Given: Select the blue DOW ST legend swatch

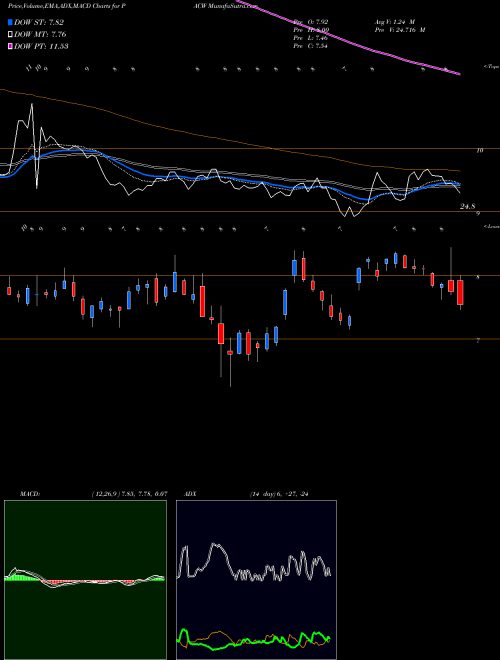Looking at the screenshot, I should pyautogui.click(x=10, y=22).
